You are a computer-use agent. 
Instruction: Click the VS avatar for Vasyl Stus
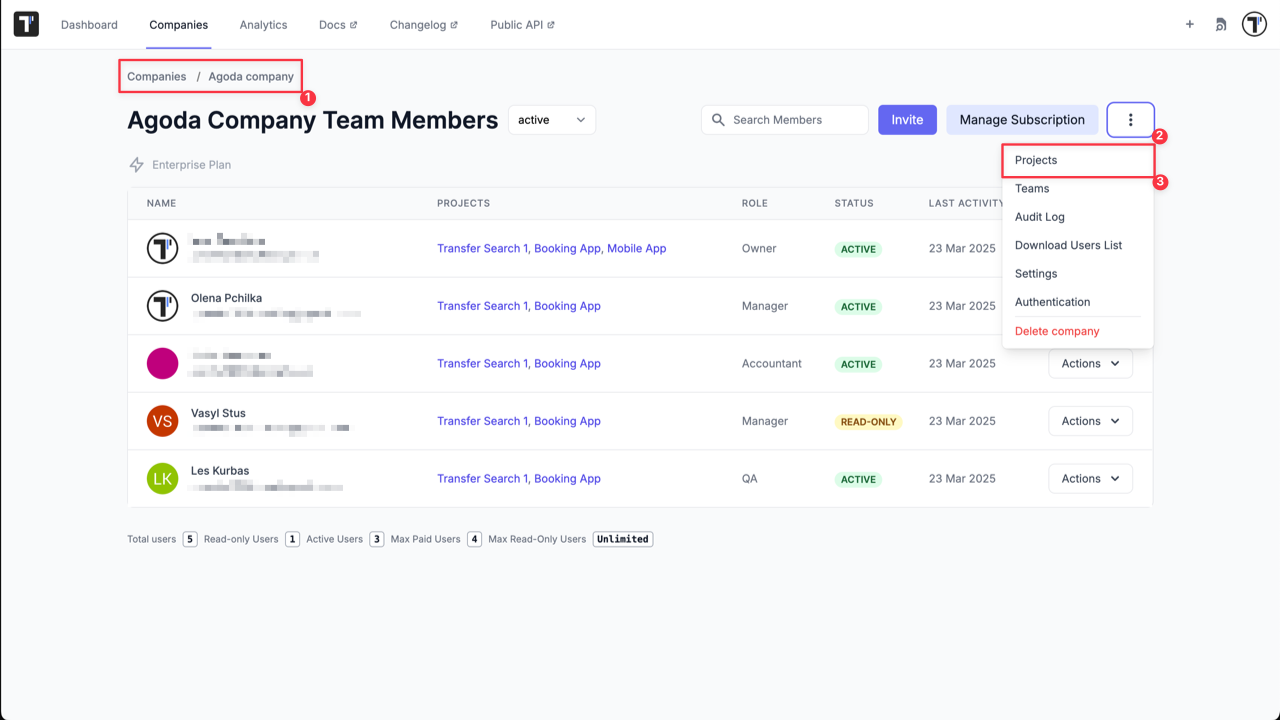coord(162,421)
